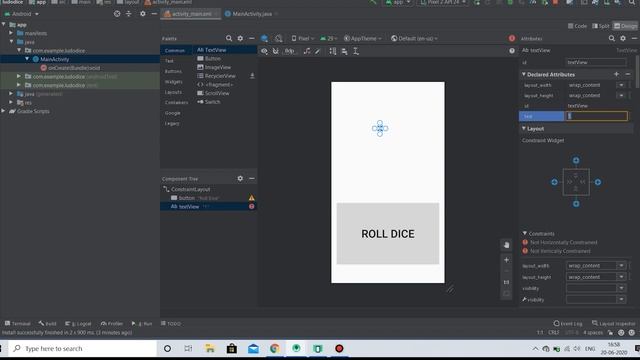Open Component Tree settings gear
Viewport: 640px width, 360px height.
tap(240, 178)
